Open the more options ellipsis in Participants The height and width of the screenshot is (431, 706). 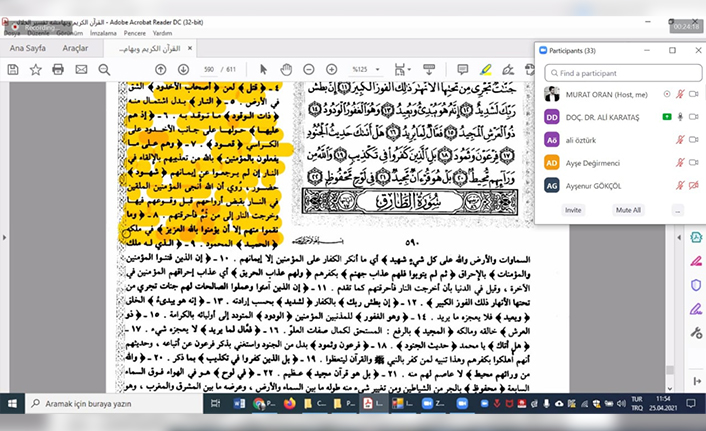678,210
